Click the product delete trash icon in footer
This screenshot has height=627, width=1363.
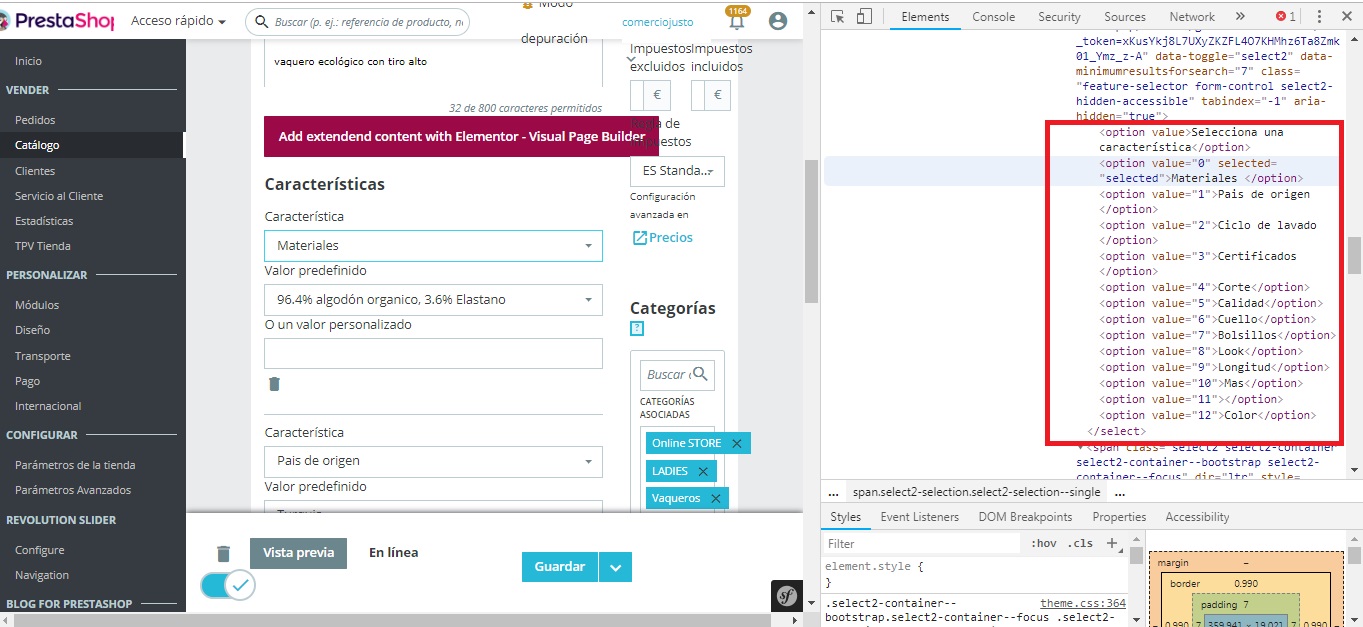tap(223, 553)
